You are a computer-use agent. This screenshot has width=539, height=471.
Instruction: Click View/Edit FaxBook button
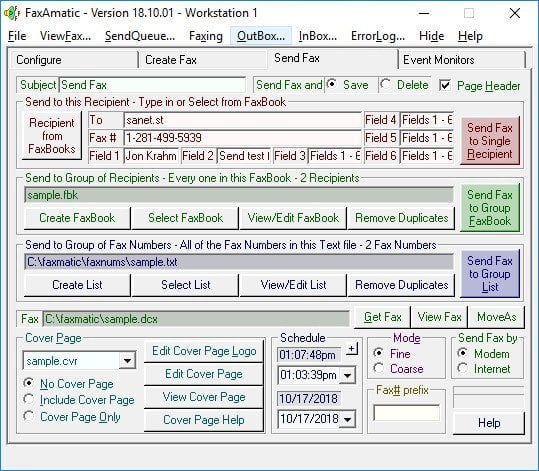click(293, 218)
